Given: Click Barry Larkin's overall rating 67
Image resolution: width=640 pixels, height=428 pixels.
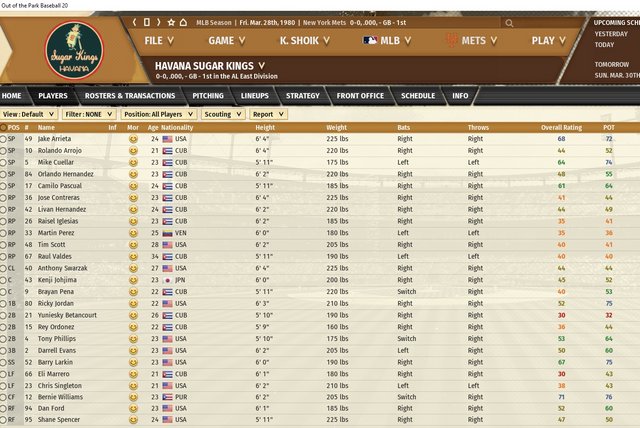Looking at the screenshot, I should [562, 363].
